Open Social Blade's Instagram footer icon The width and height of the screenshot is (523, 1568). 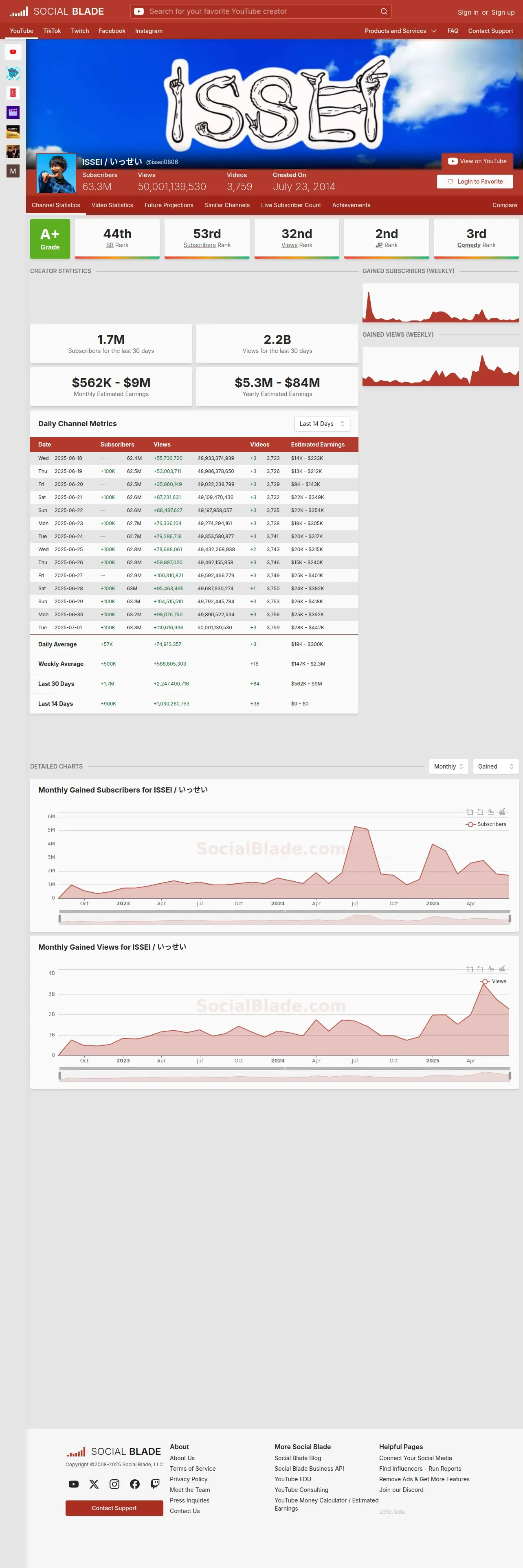114,1484
